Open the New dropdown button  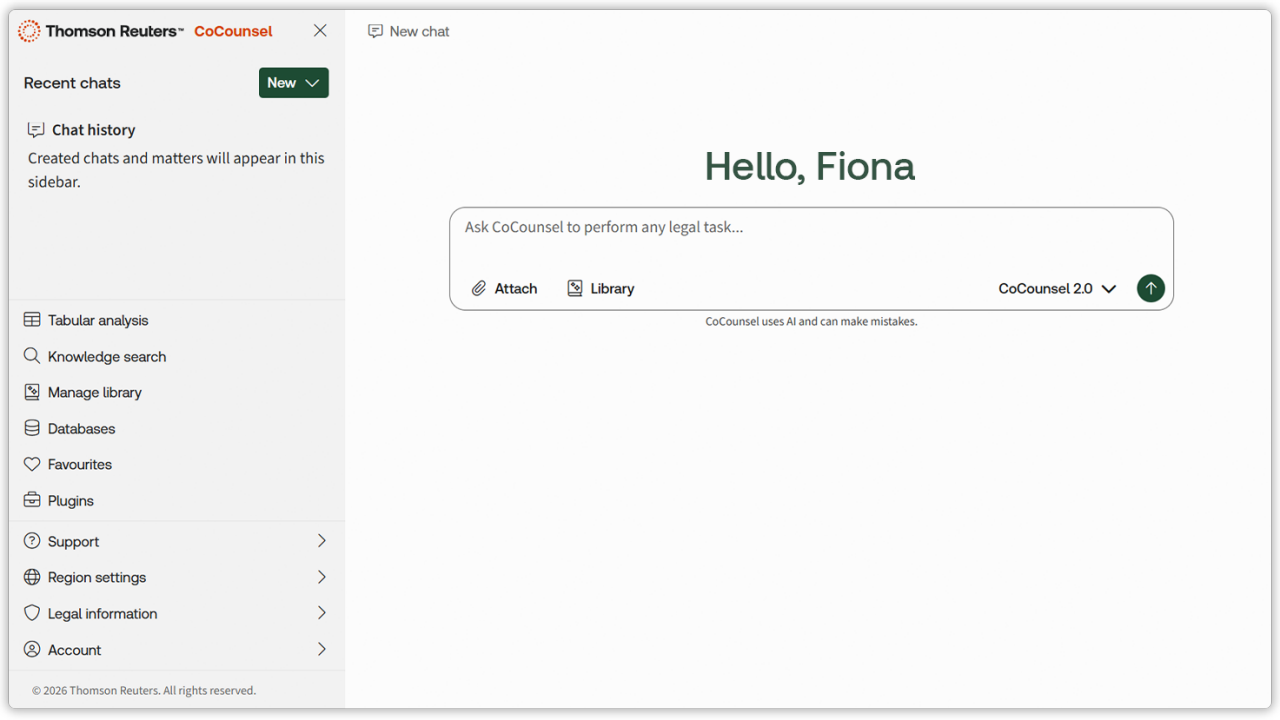294,83
